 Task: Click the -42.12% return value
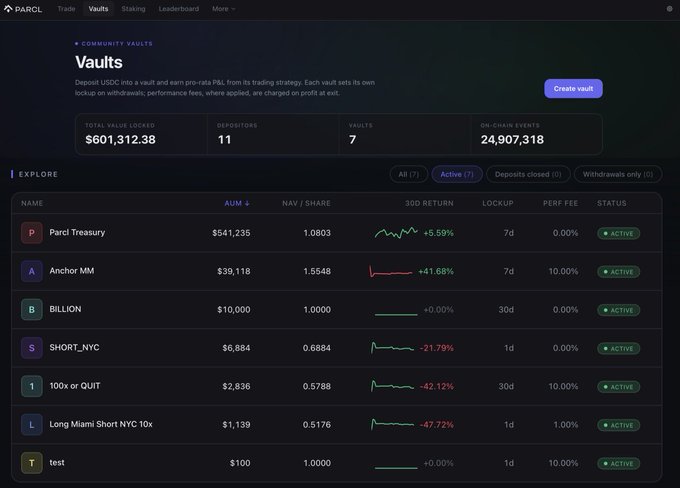coord(436,386)
